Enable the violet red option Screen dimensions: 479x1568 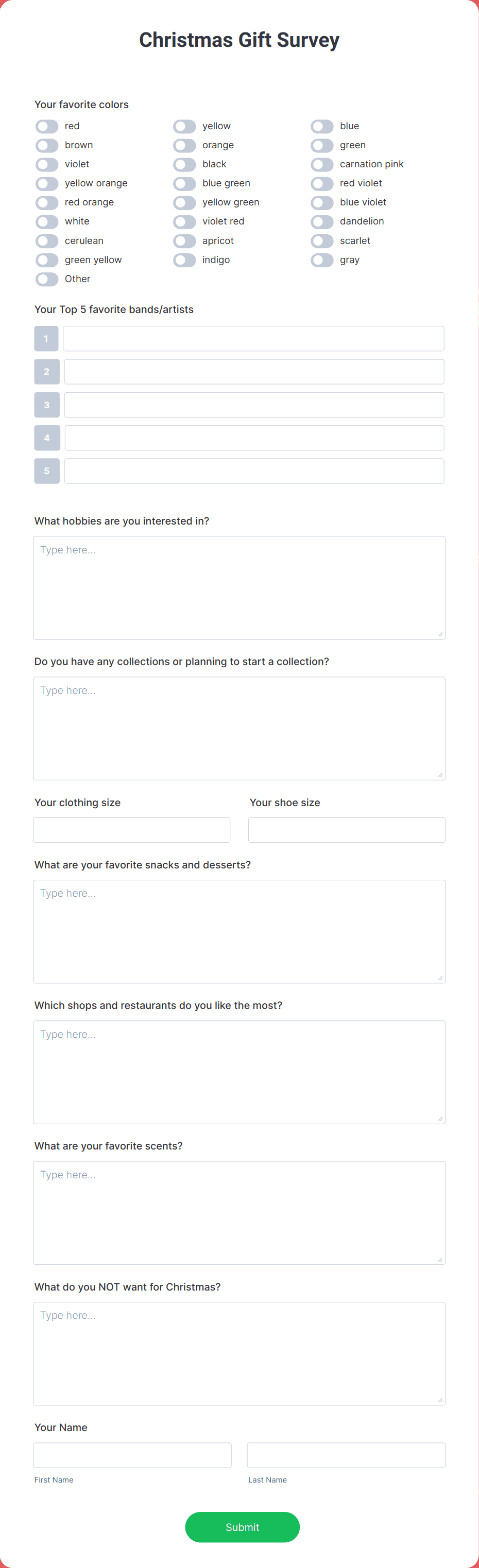(184, 221)
